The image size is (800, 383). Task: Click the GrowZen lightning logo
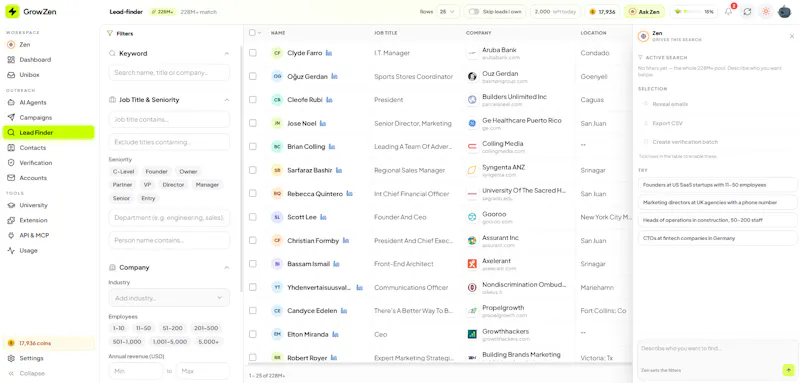pyautogui.click(x=12, y=11)
